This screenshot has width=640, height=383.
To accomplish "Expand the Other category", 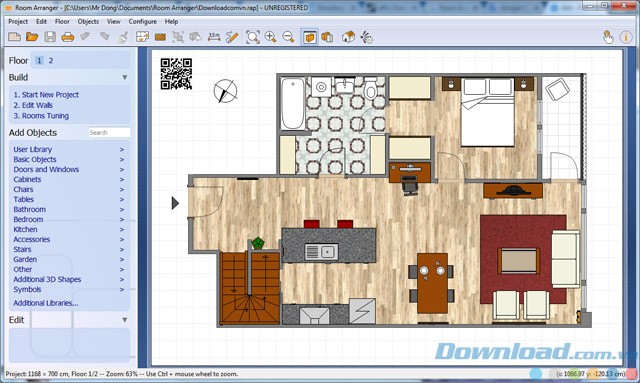I will (69, 269).
